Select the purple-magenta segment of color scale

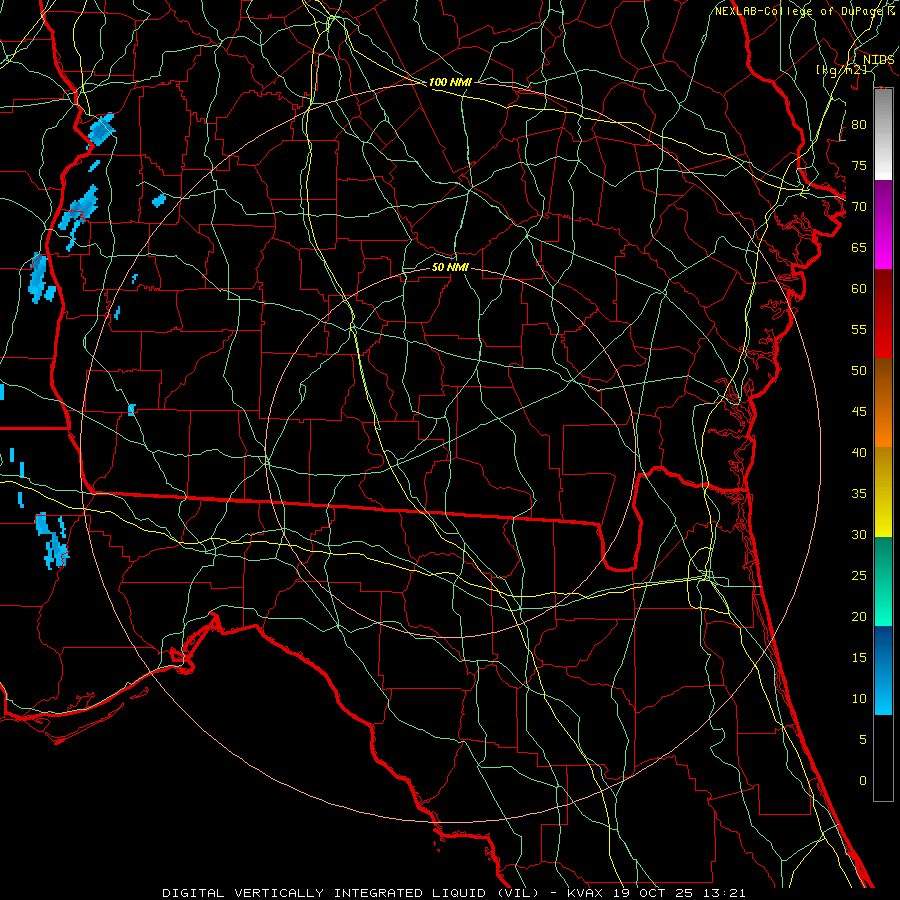tap(883, 225)
